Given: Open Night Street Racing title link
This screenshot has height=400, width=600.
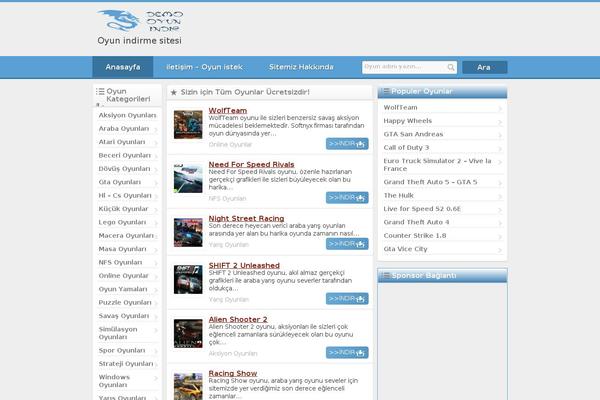Looking at the screenshot, I should click(x=246, y=218).
